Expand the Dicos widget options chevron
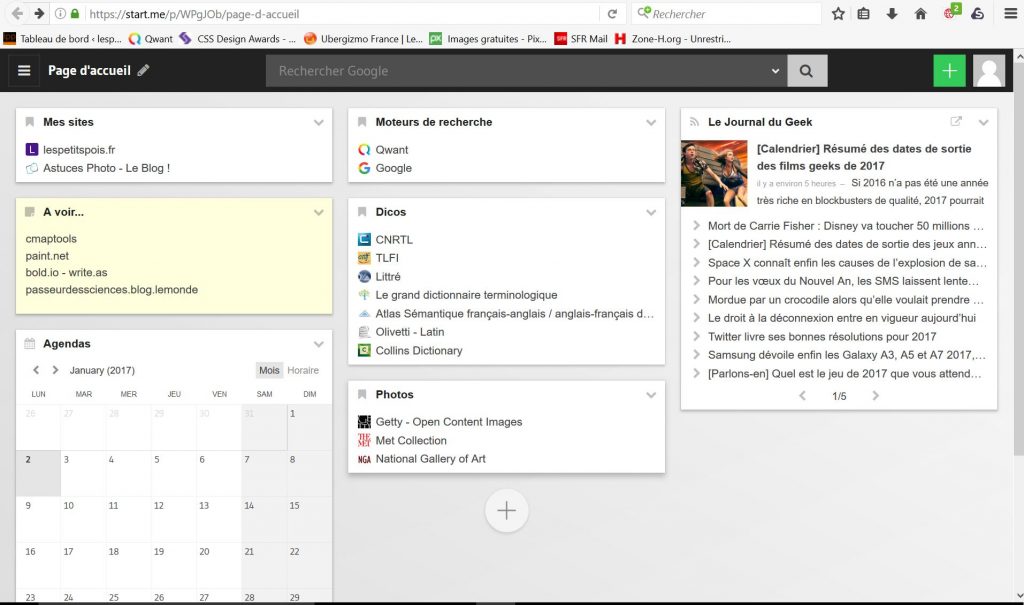 point(651,213)
